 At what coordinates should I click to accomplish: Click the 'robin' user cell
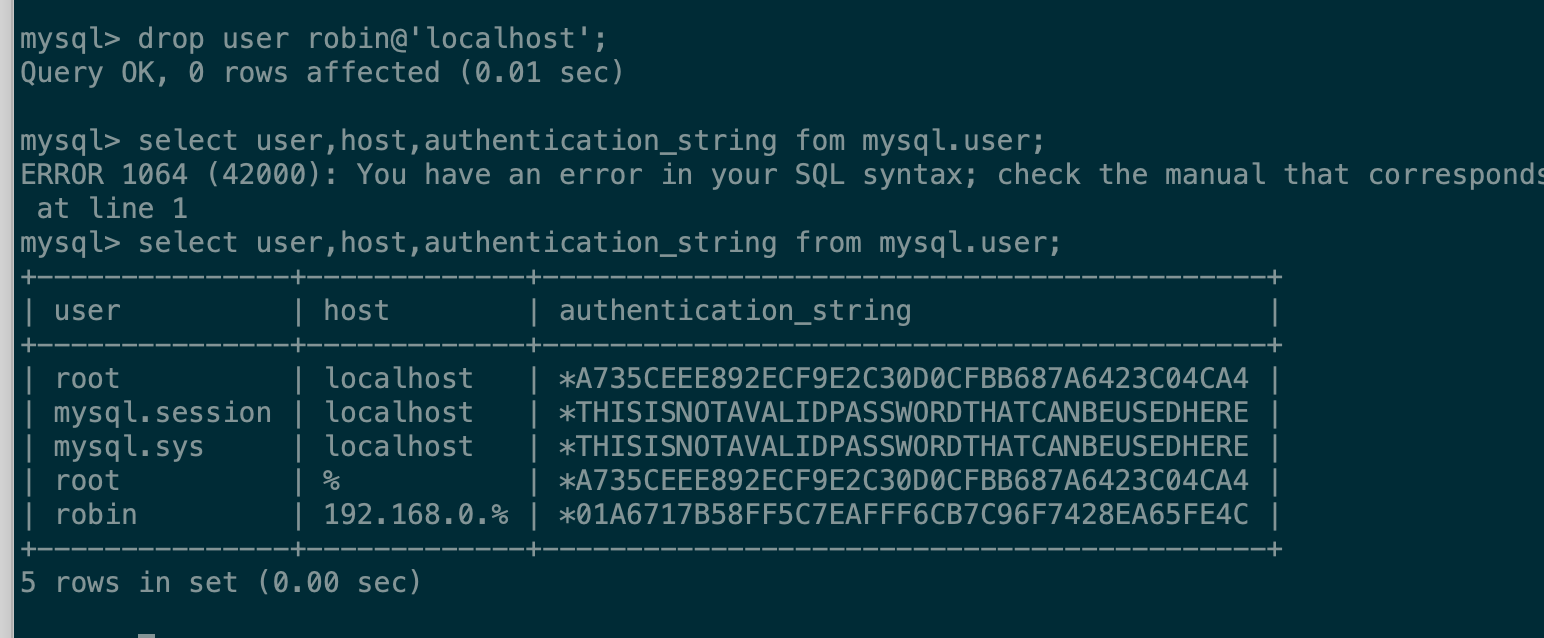point(95,515)
